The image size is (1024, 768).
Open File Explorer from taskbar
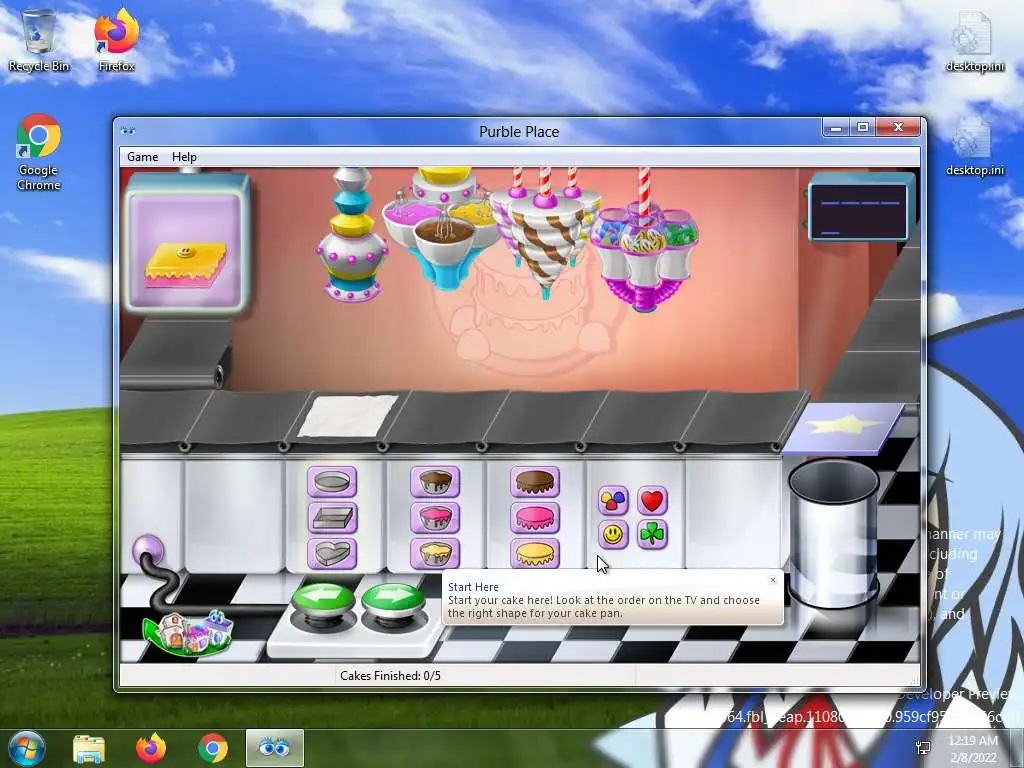pyautogui.click(x=89, y=749)
